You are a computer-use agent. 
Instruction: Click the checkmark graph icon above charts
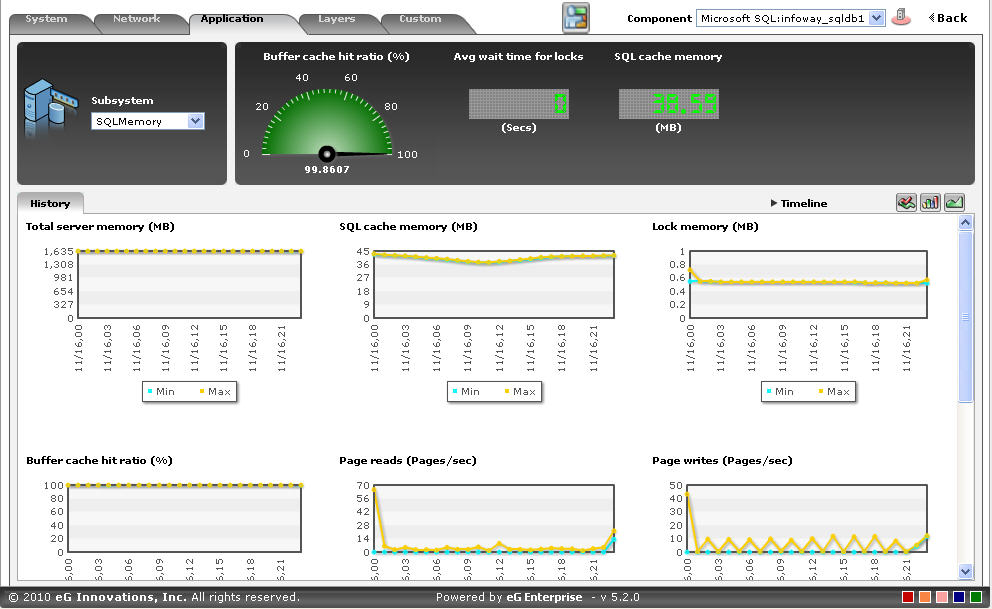[x=906, y=202]
